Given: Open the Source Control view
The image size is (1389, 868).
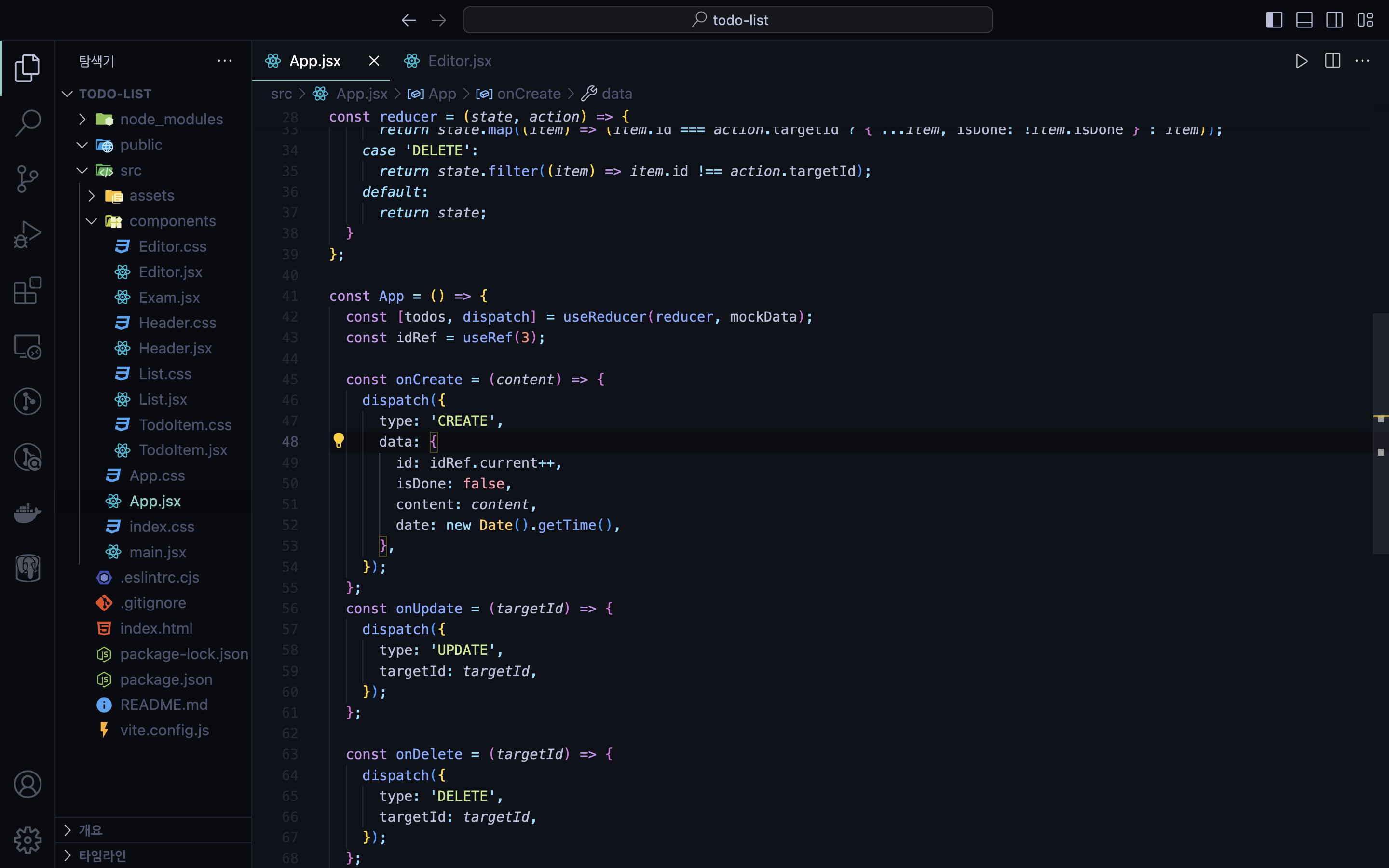Looking at the screenshot, I should pyautogui.click(x=27, y=178).
